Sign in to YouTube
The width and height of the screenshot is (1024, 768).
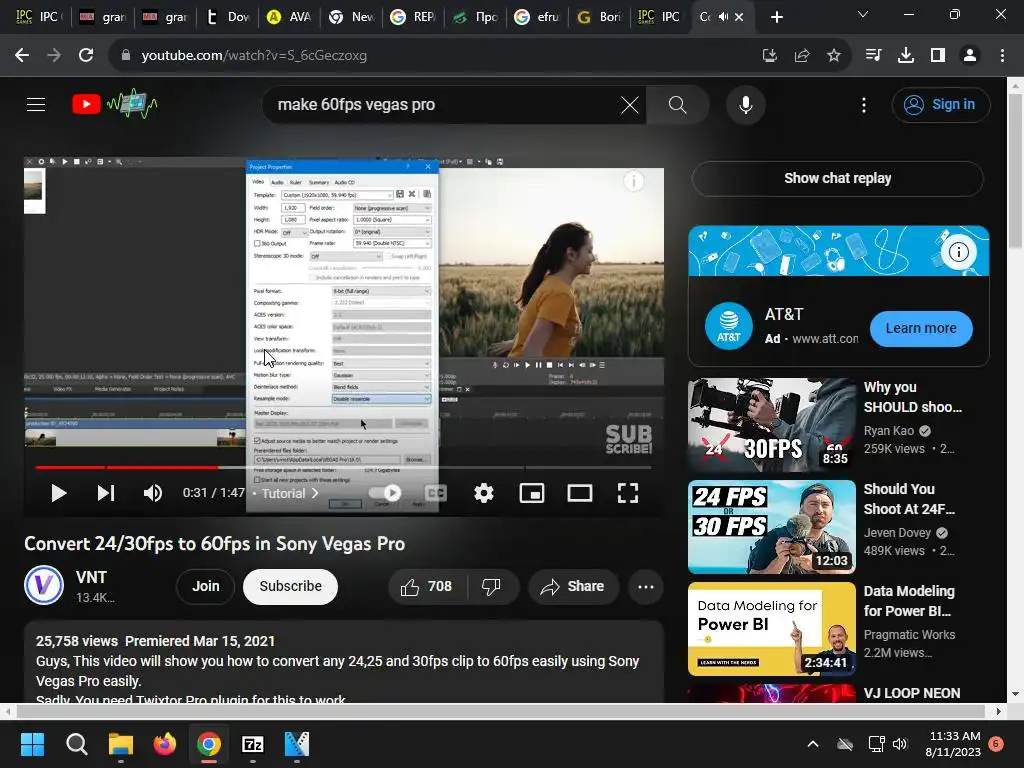pyautogui.click(x=940, y=104)
